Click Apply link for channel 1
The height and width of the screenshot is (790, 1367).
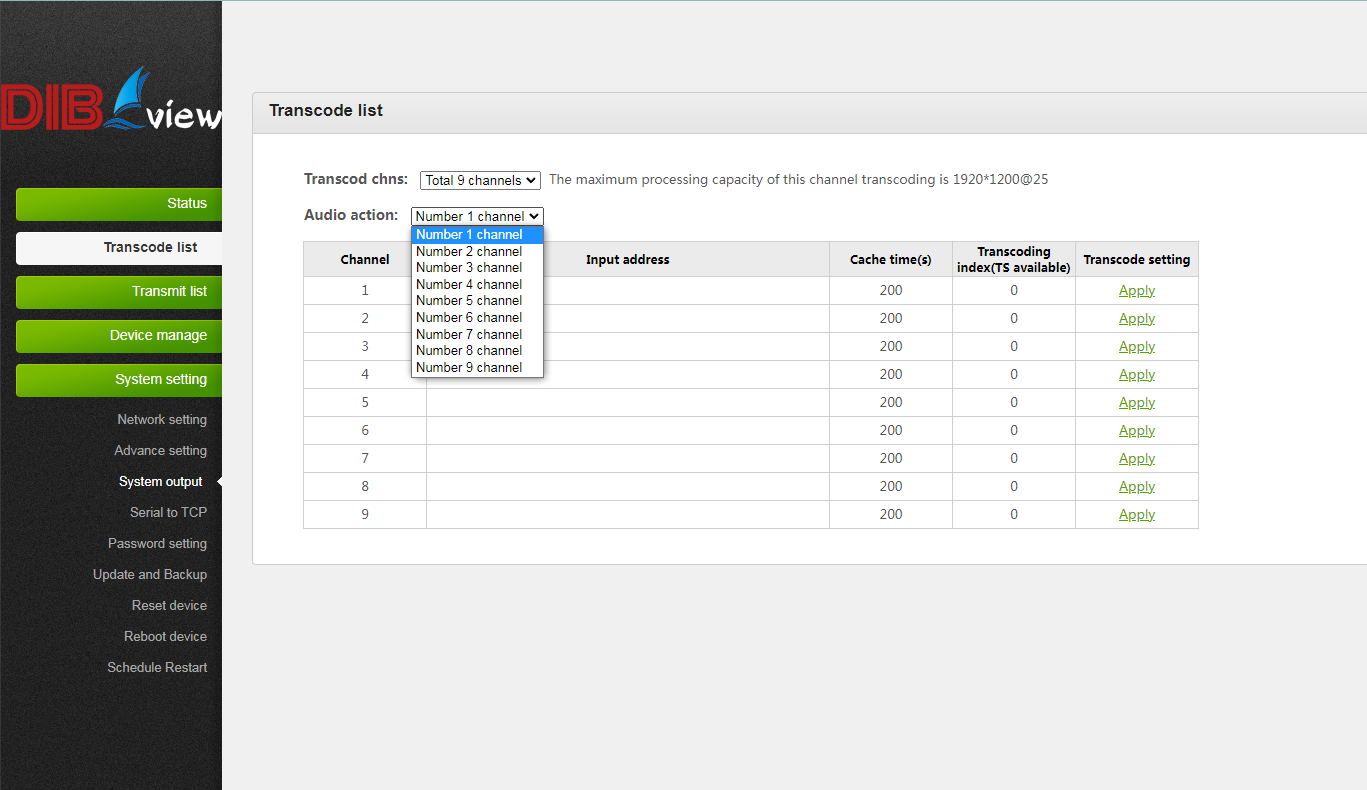1136,291
